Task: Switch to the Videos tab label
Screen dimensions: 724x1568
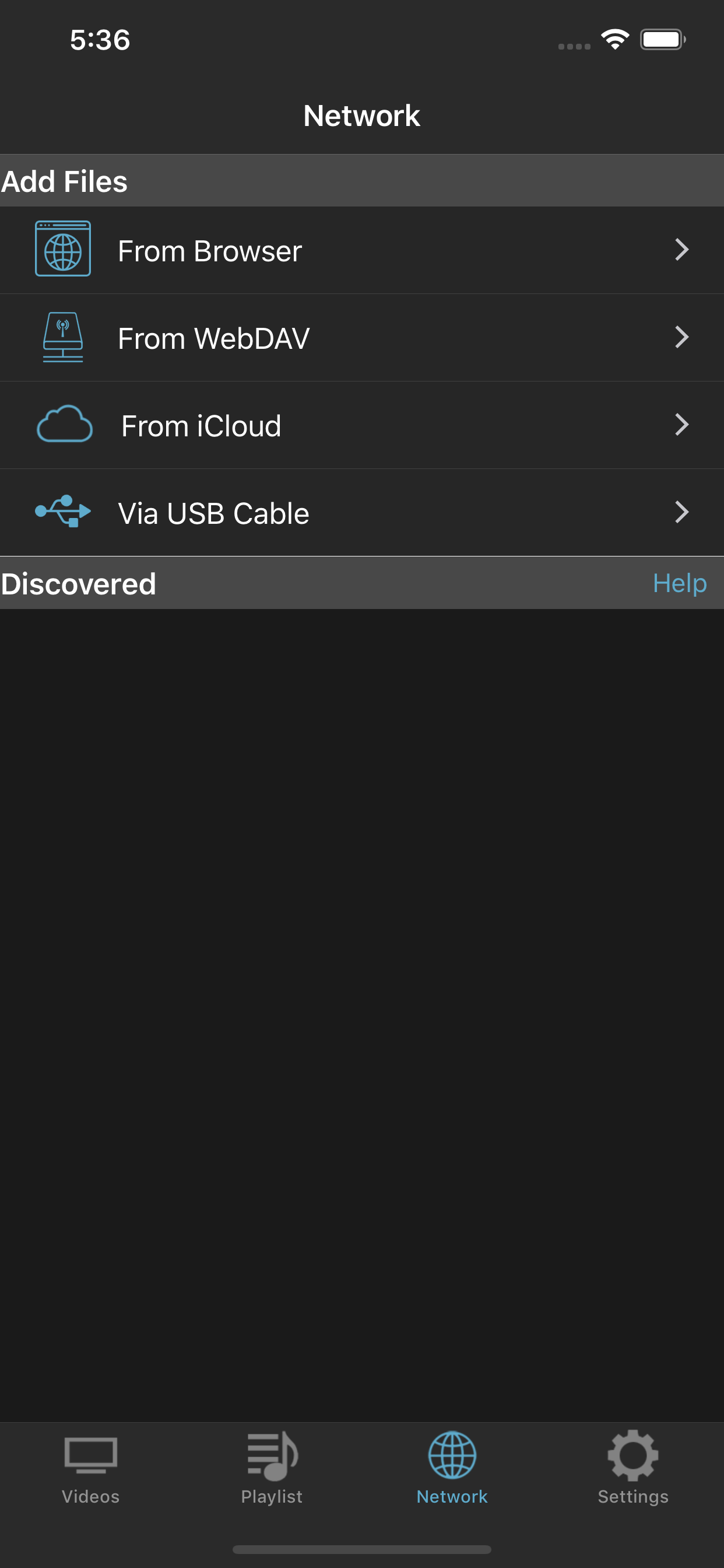Action: point(91,1497)
